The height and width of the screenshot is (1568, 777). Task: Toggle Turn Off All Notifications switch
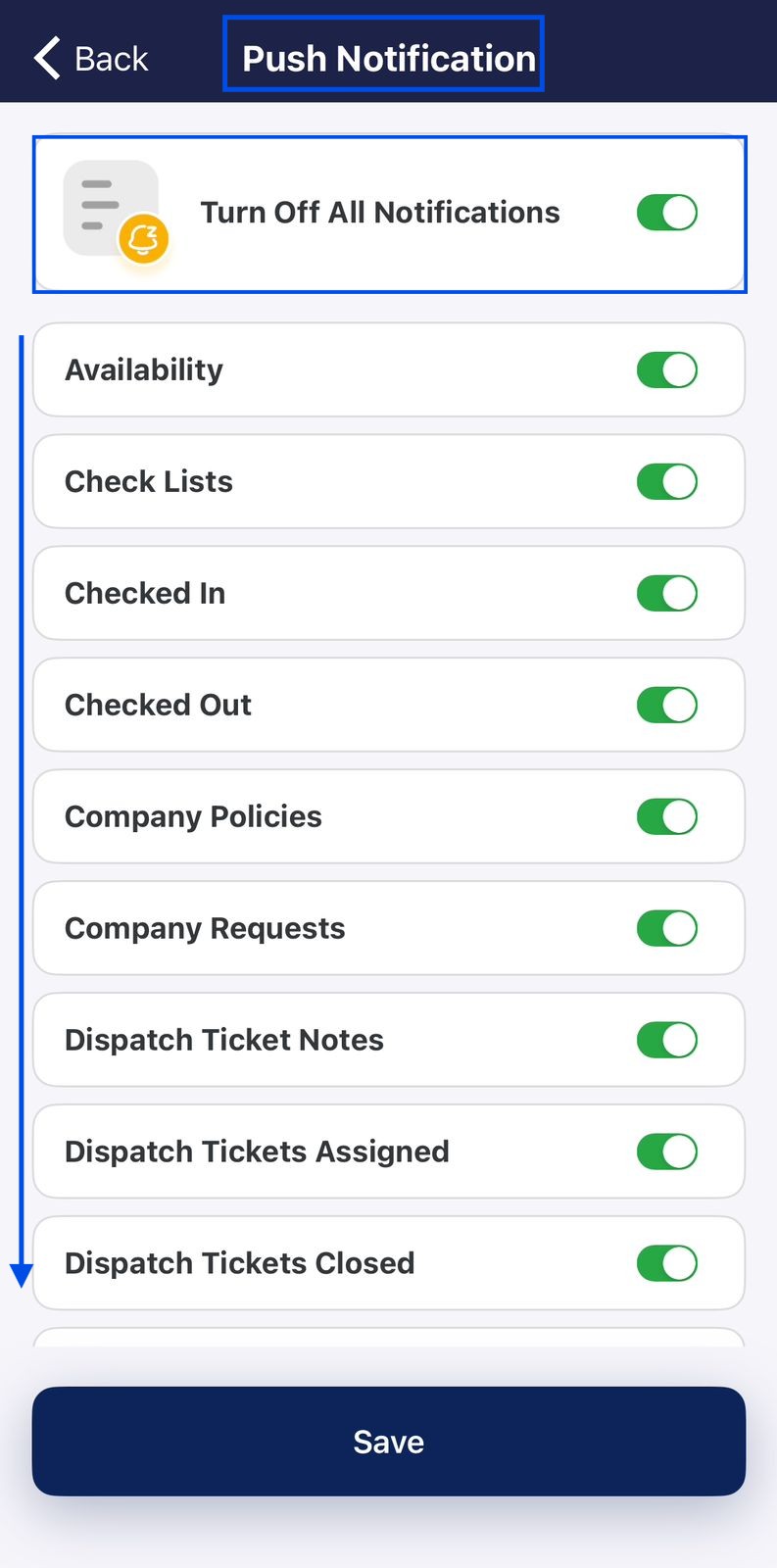click(667, 212)
